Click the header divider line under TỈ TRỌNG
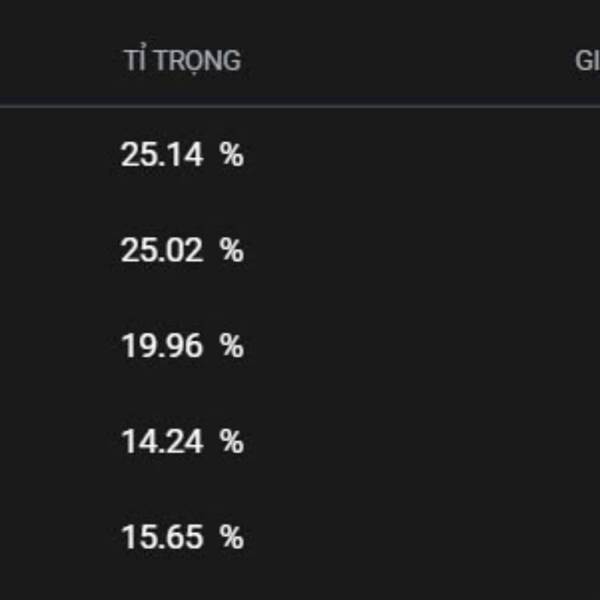The width and height of the screenshot is (600, 600). (x=300, y=105)
